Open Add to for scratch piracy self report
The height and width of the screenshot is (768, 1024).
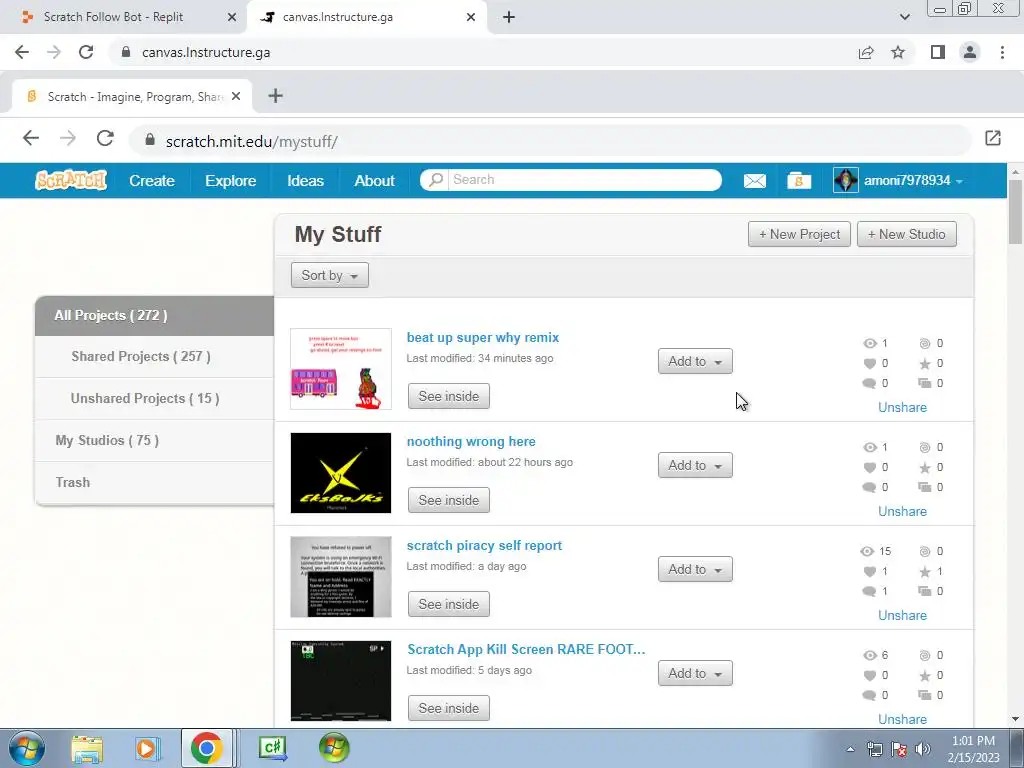tap(695, 569)
